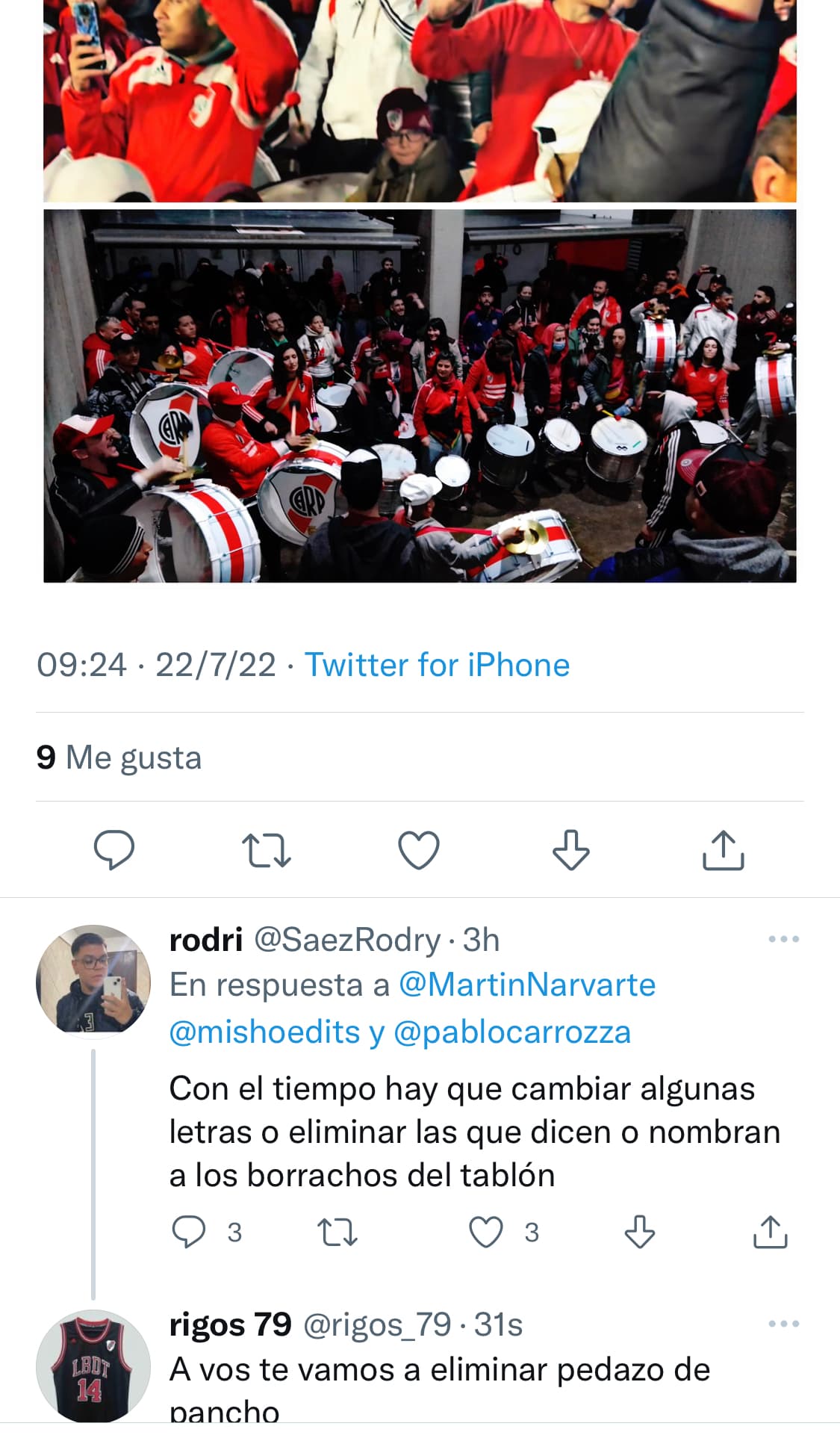Screen dimensions: 840x1441
Task: Retweet the main tweet
Action: (x=267, y=851)
